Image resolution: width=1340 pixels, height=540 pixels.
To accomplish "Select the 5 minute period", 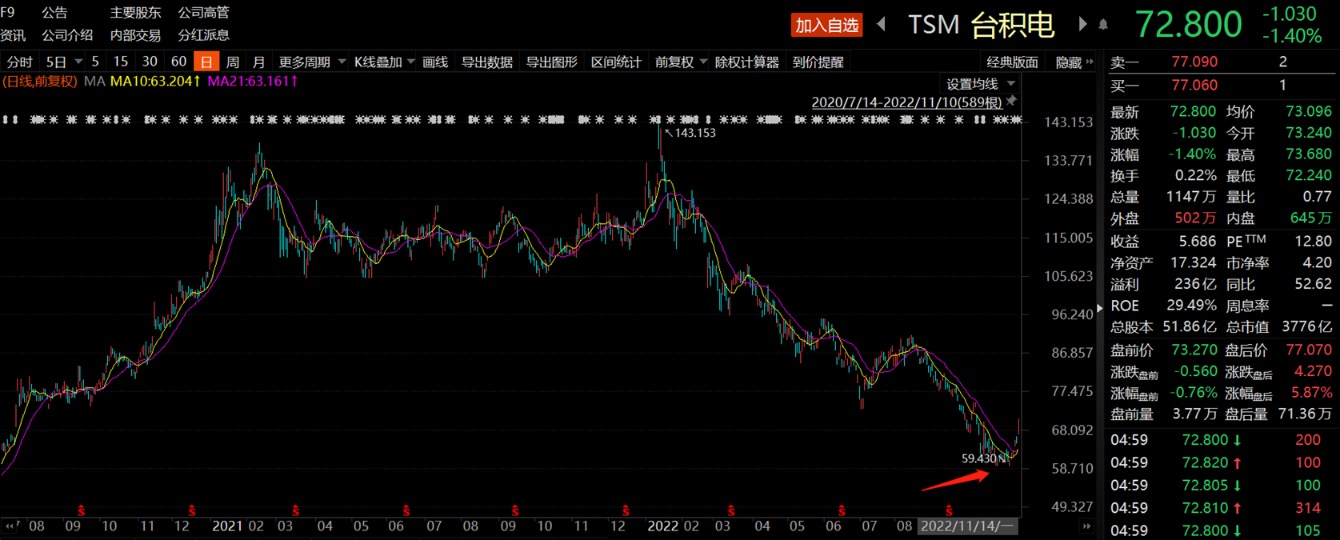I will coord(96,62).
